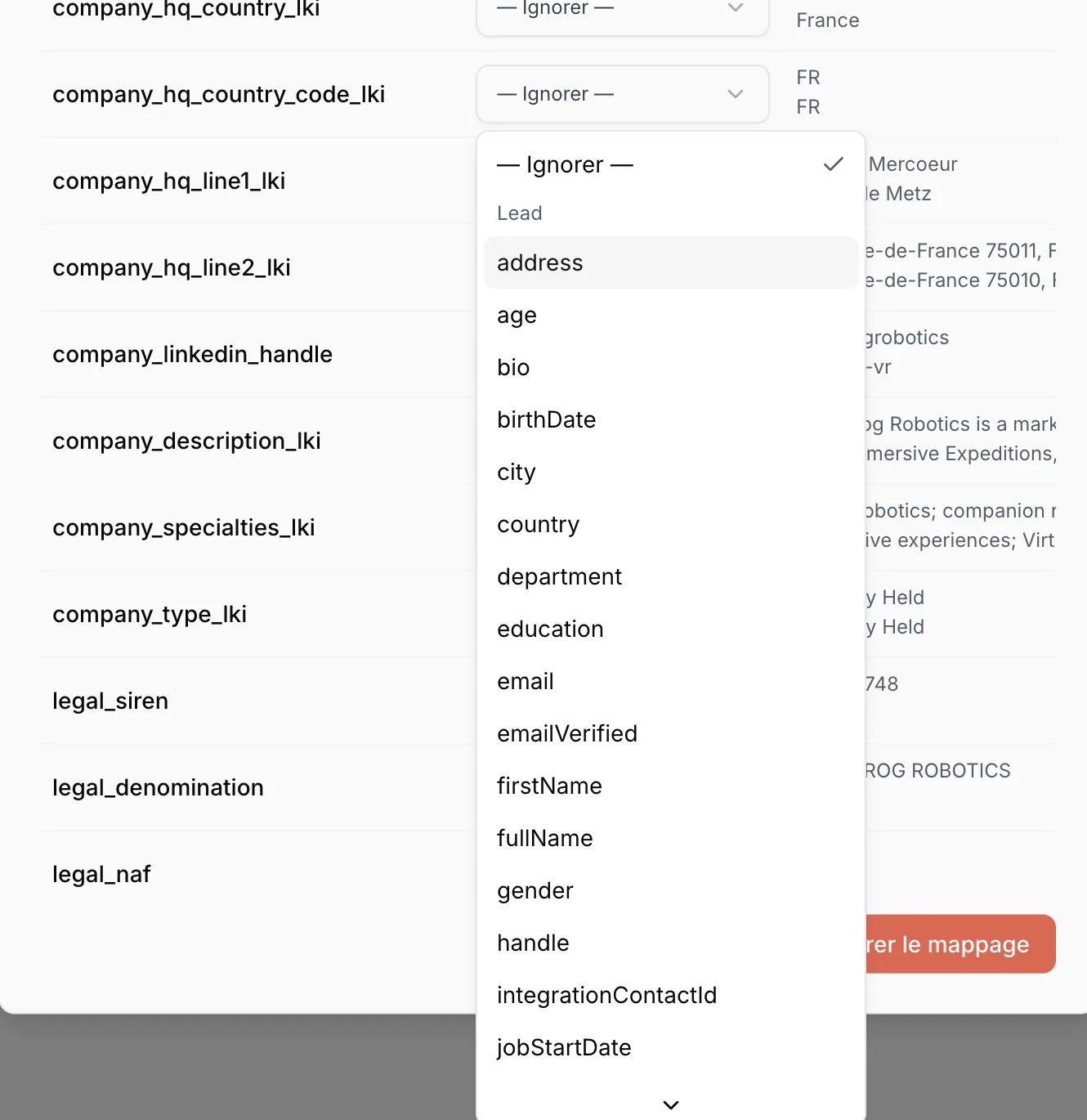The image size is (1087, 1120).
Task: Click the legal_siren column label
Action: (x=110, y=701)
